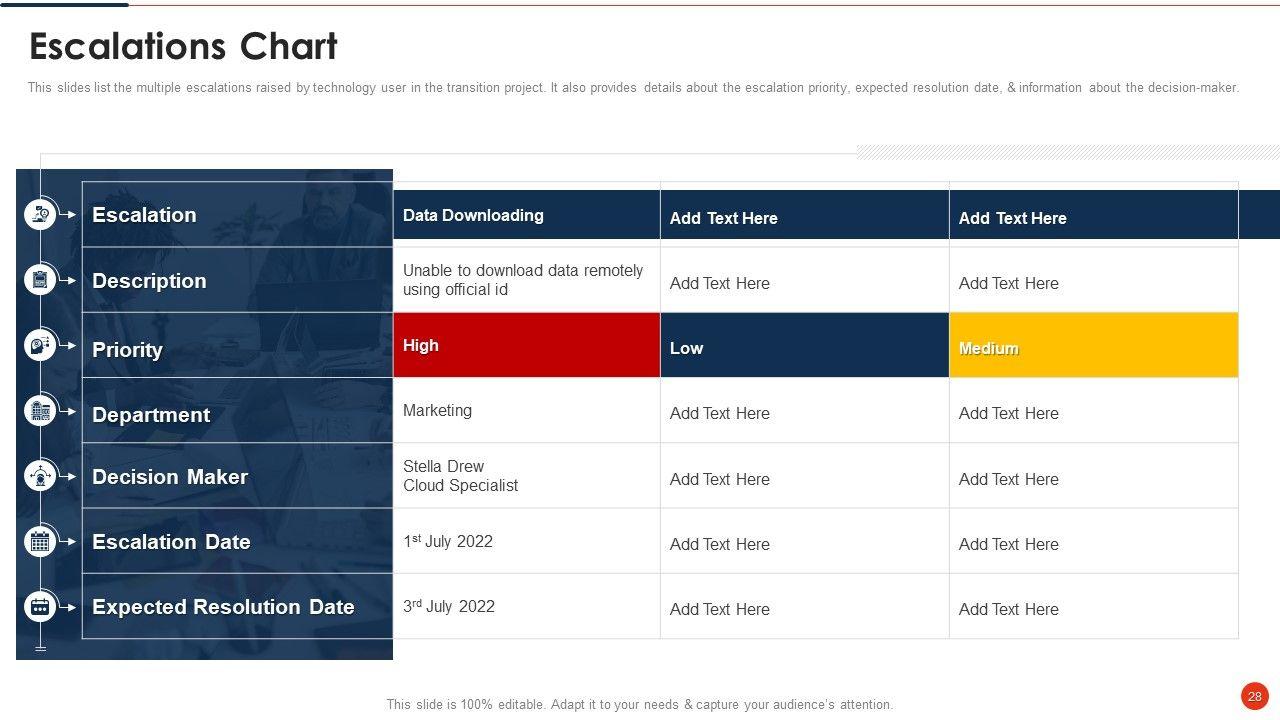Click the calendar icon beside Expected Resolution Date
Image resolution: width=1280 pixels, height=720 pixels.
click(40, 606)
